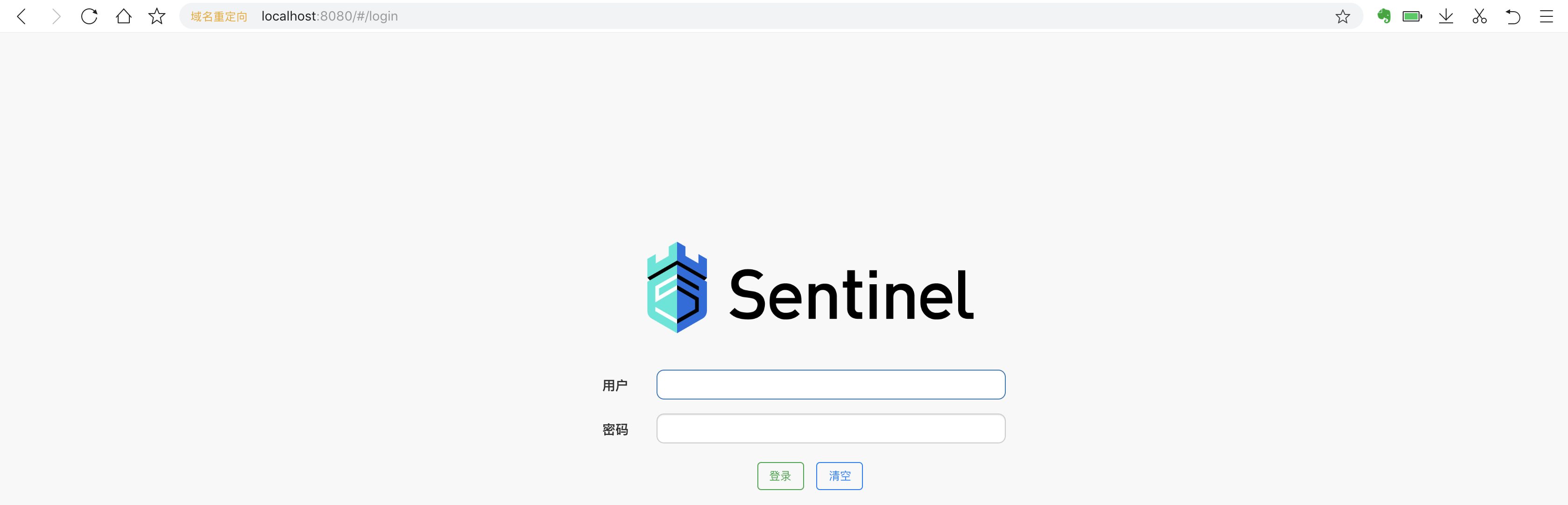Open the browser home page icon

124,16
